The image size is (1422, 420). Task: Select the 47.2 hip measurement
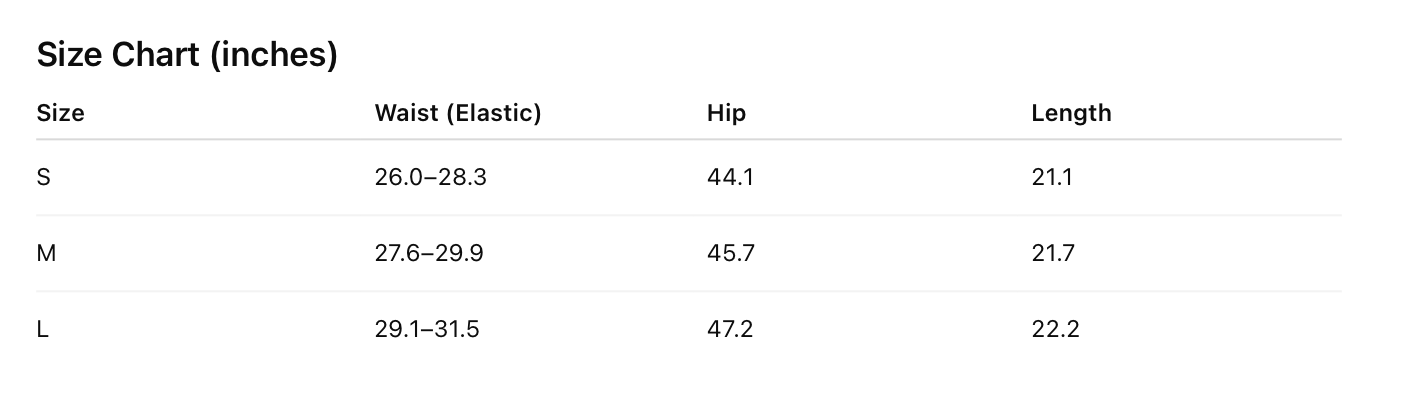point(729,329)
